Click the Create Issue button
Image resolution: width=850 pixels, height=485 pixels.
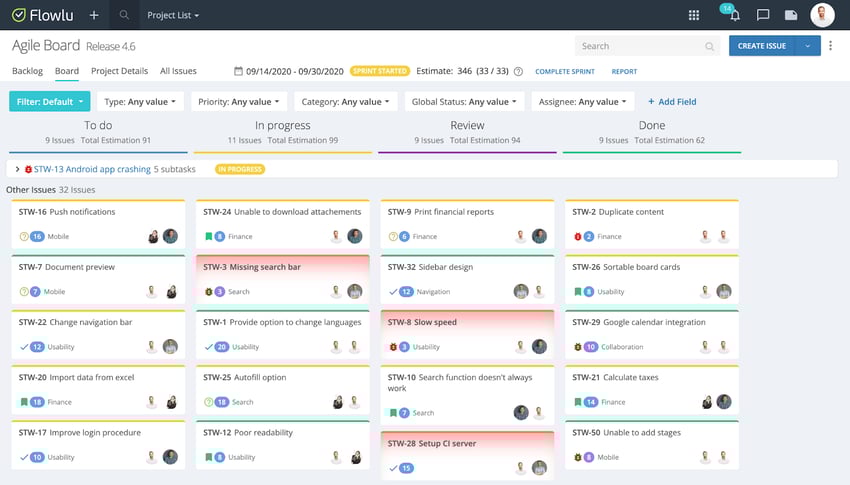point(762,46)
